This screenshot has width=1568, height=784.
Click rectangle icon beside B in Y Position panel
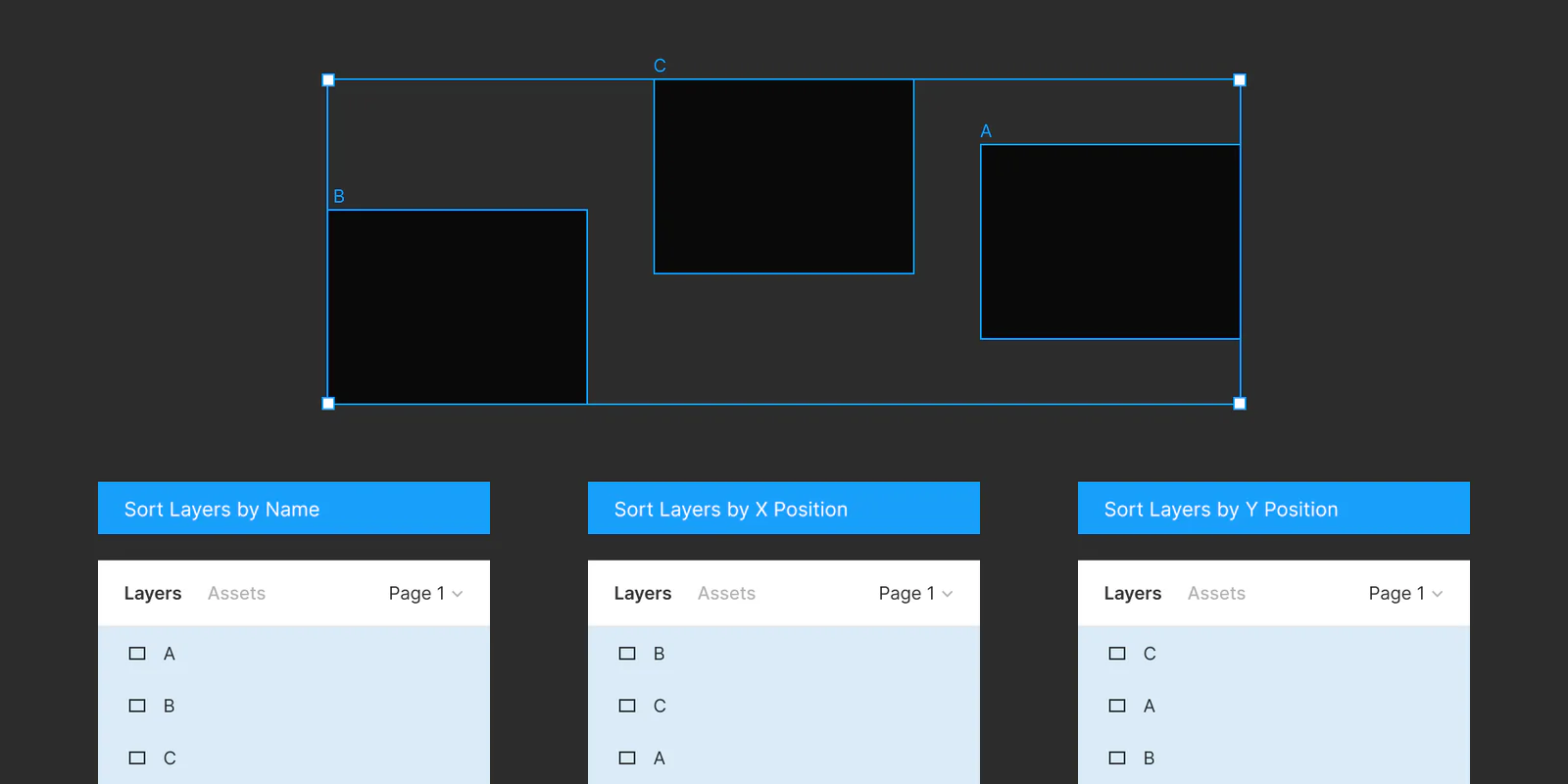pyautogui.click(x=1117, y=758)
